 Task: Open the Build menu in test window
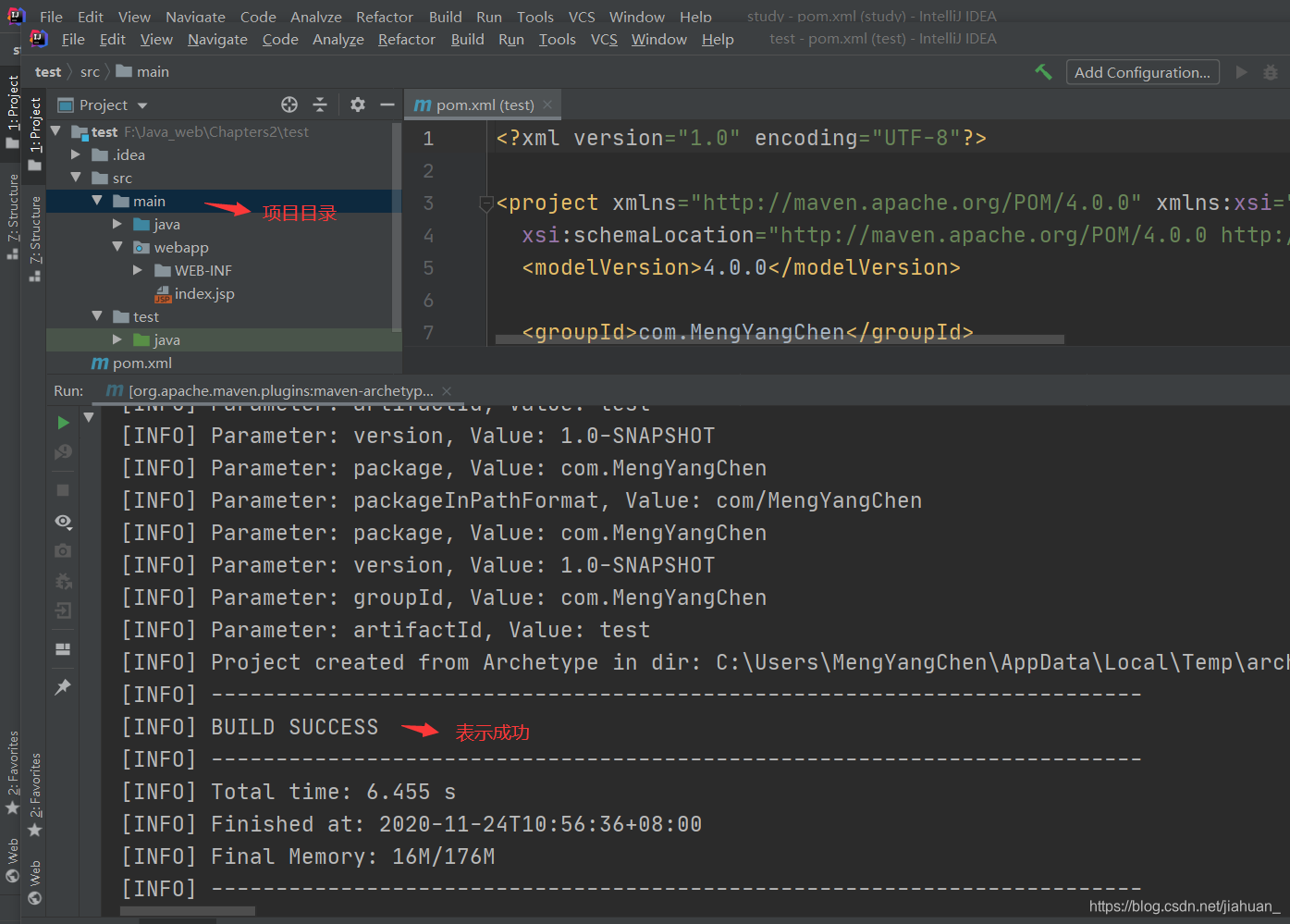coord(467,39)
